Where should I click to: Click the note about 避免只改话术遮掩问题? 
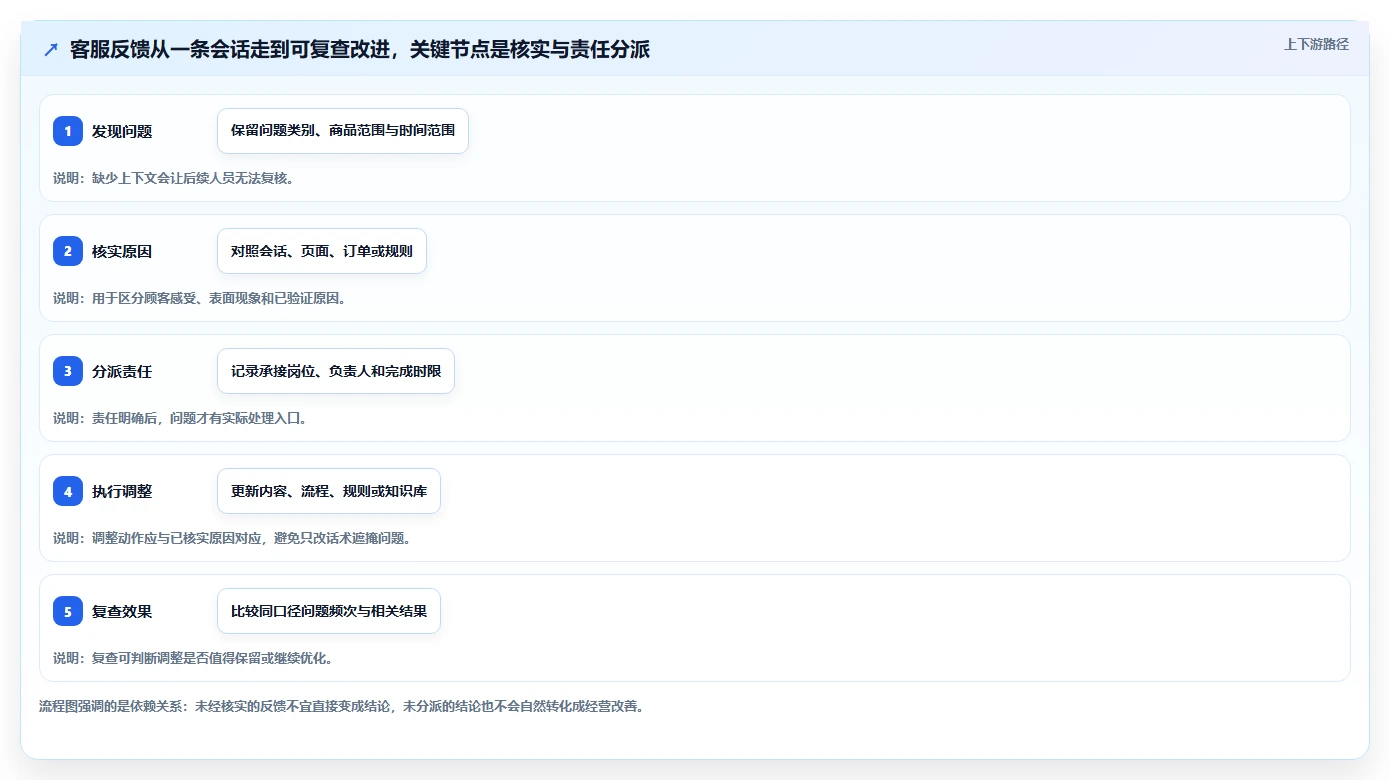pyautogui.click(x=232, y=538)
